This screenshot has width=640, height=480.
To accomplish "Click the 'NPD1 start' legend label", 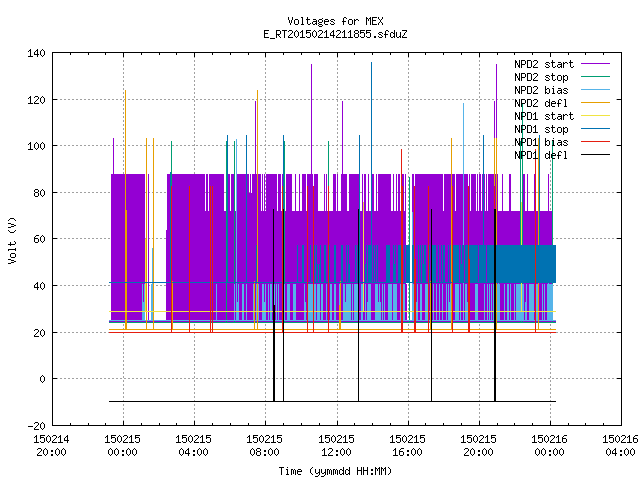I will point(544,116).
